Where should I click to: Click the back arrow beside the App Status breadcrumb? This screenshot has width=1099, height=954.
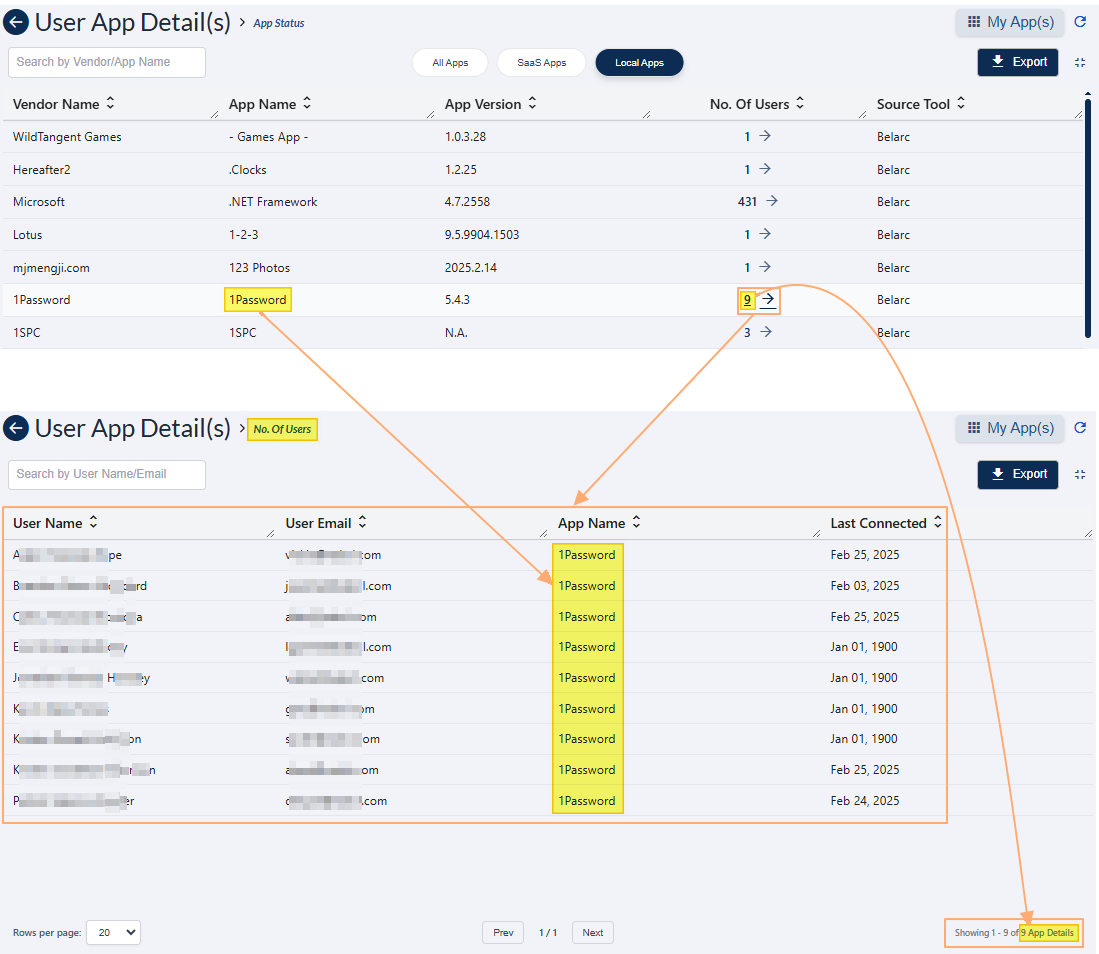(x=16, y=22)
